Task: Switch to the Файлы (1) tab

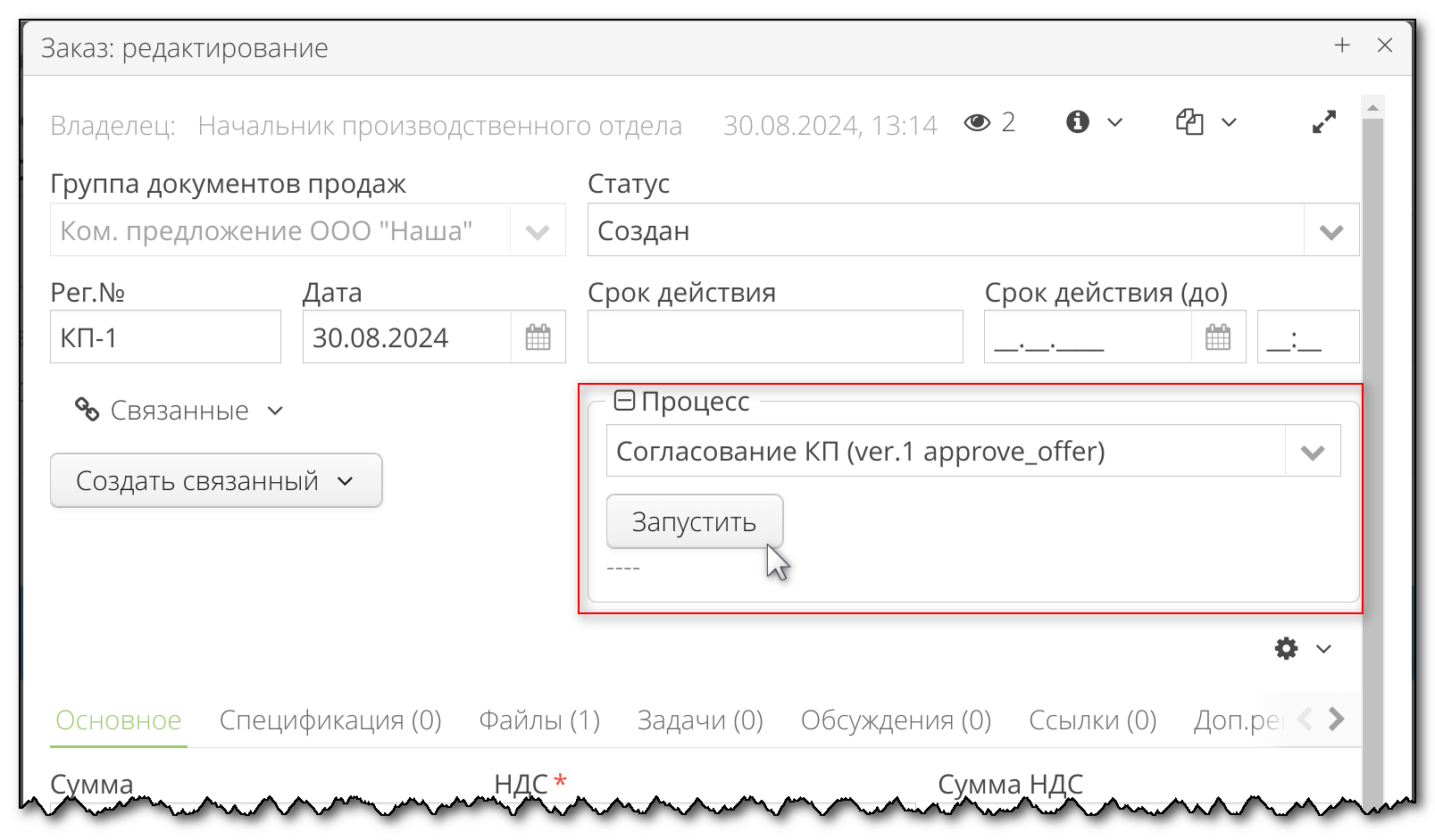Action: click(538, 720)
